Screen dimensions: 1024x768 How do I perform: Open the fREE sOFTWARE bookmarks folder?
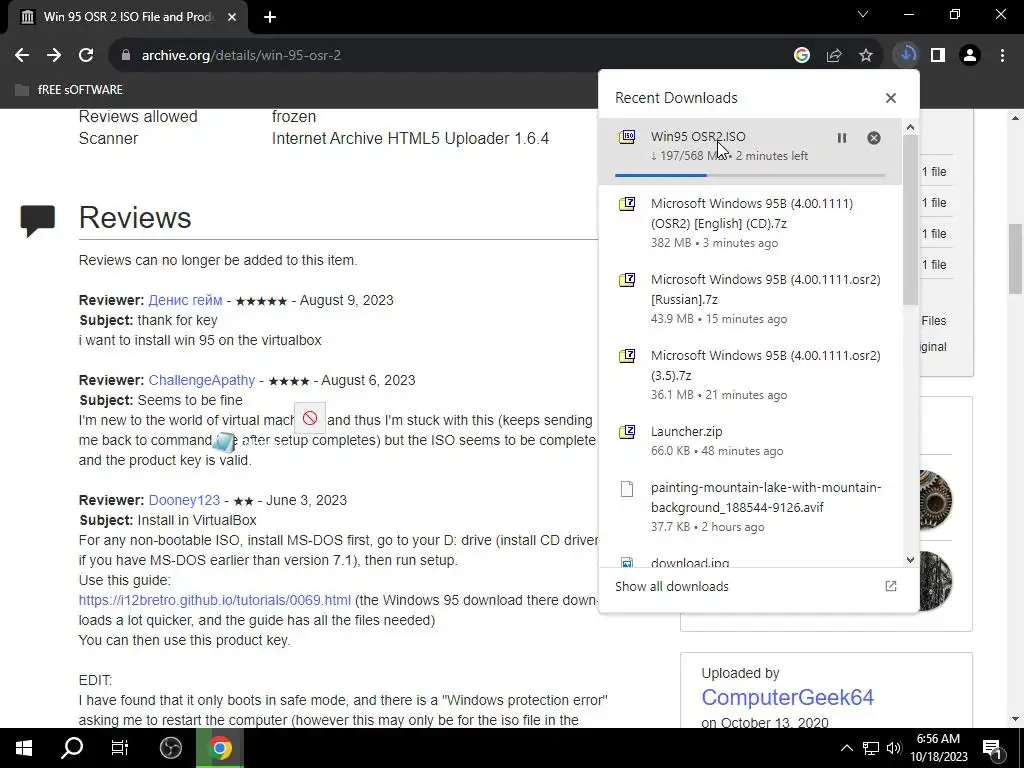[x=69, y=89]
